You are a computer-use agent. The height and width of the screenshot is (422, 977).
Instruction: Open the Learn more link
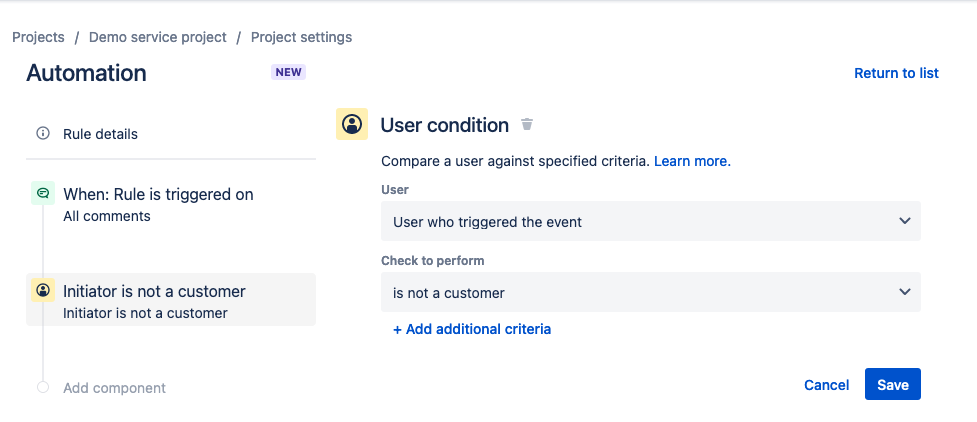[x=692, y=160]
